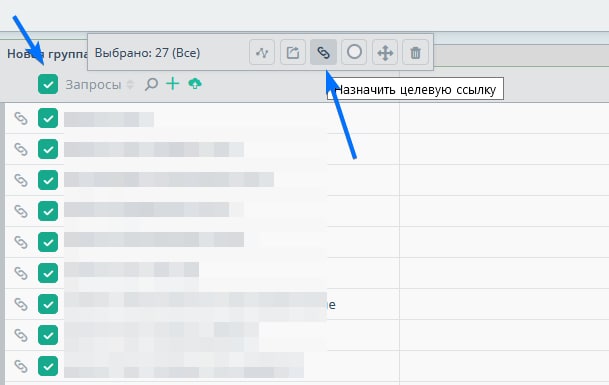Screen dimensions: 609x385
Task: Move selected queries with the arrows icon
Action: [x=385, y=52]
